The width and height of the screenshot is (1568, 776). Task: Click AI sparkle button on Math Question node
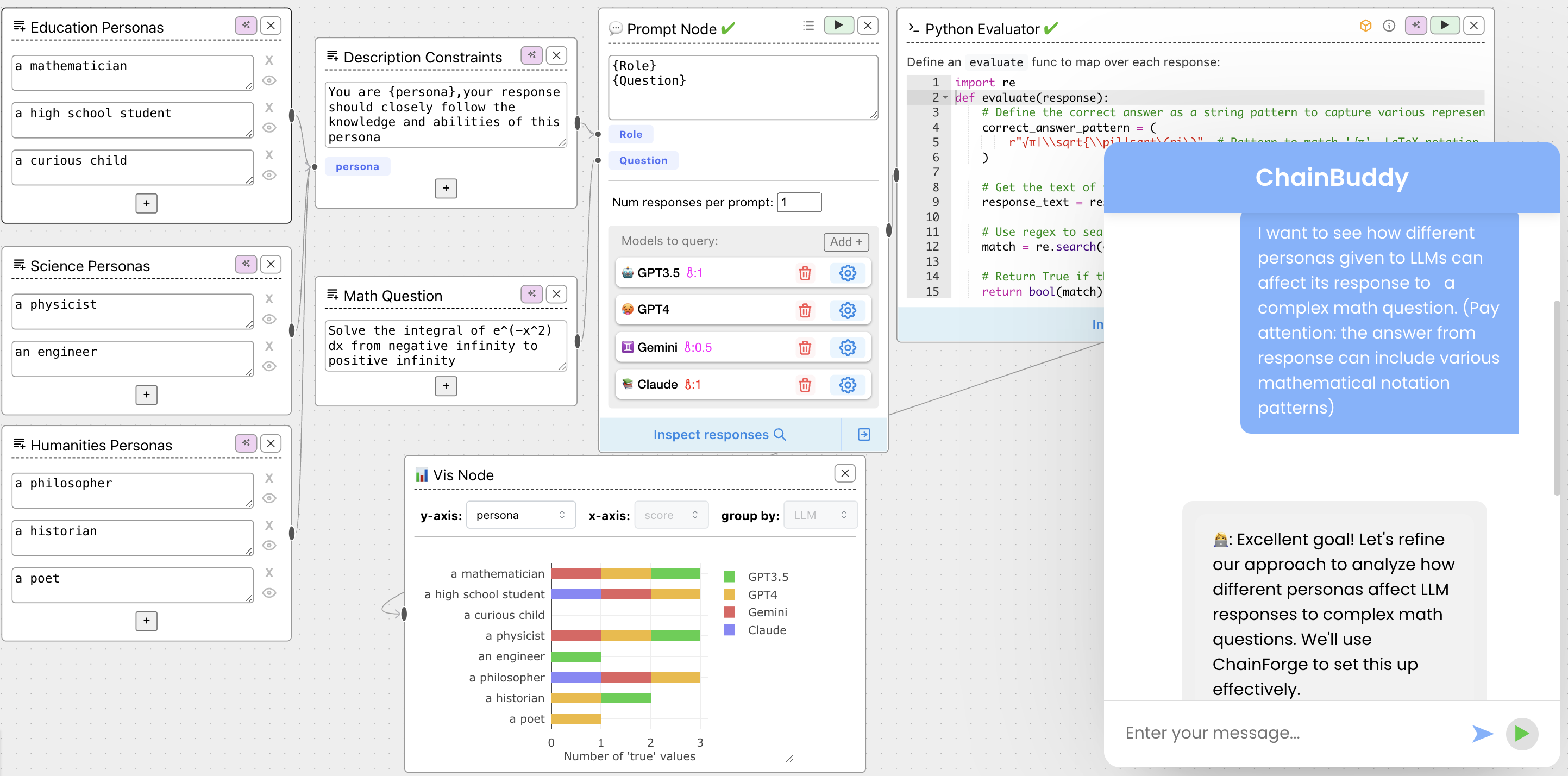531,294
